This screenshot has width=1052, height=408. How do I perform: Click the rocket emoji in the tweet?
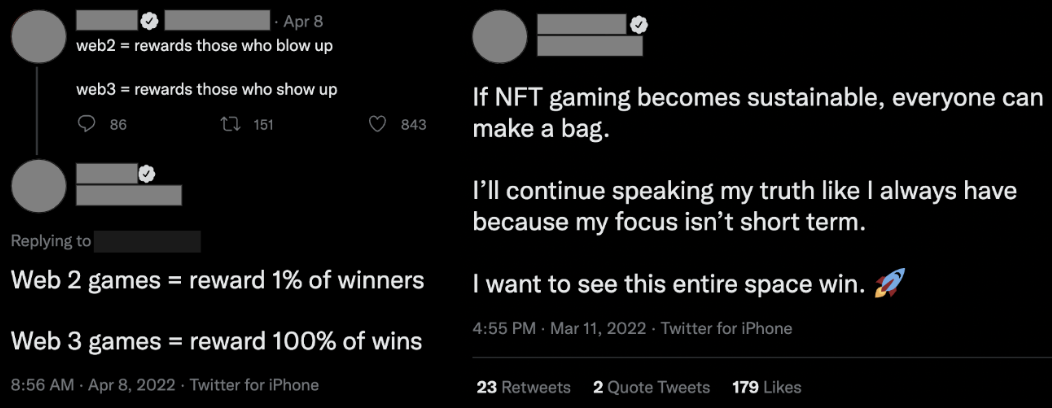886,286
